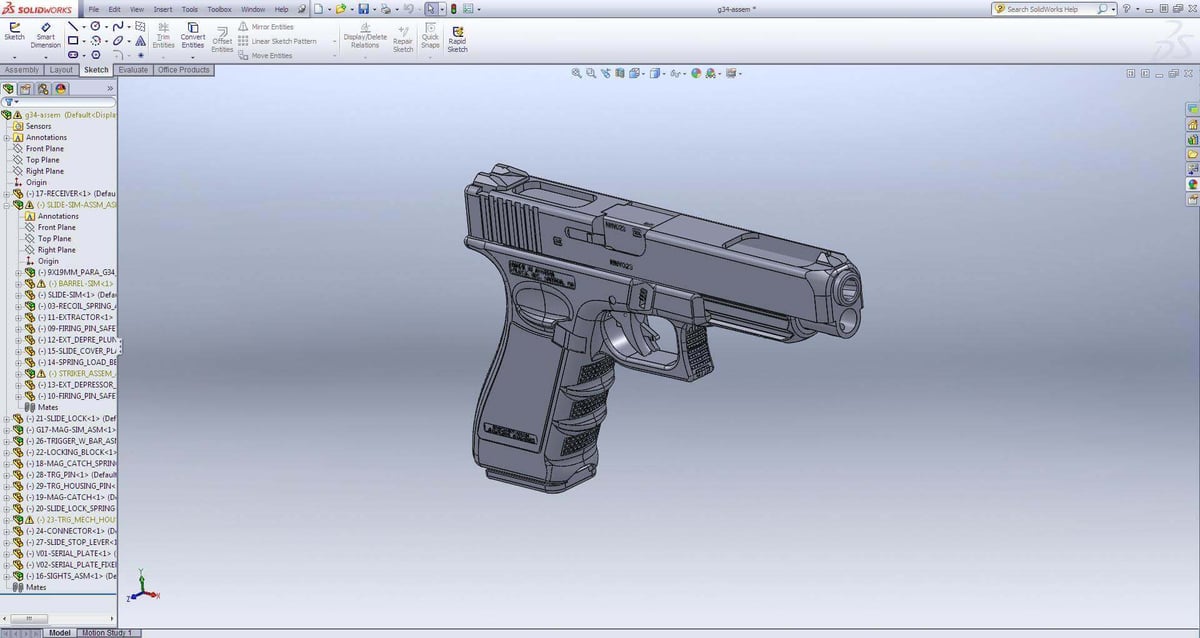Expand the G17-MAG-SIM_ASM<1> node
Viewport: 1200px width, 638px height.
6,429
